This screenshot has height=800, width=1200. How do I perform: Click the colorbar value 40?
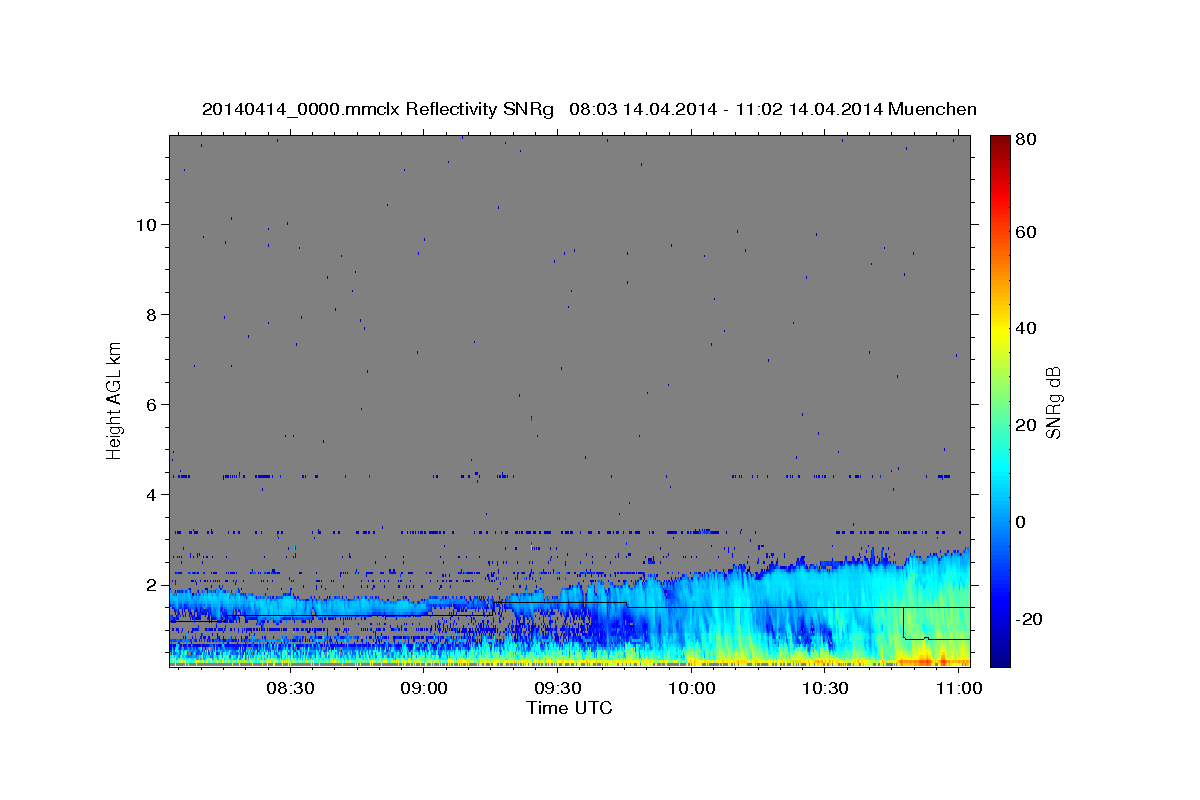pos(1026,328)
